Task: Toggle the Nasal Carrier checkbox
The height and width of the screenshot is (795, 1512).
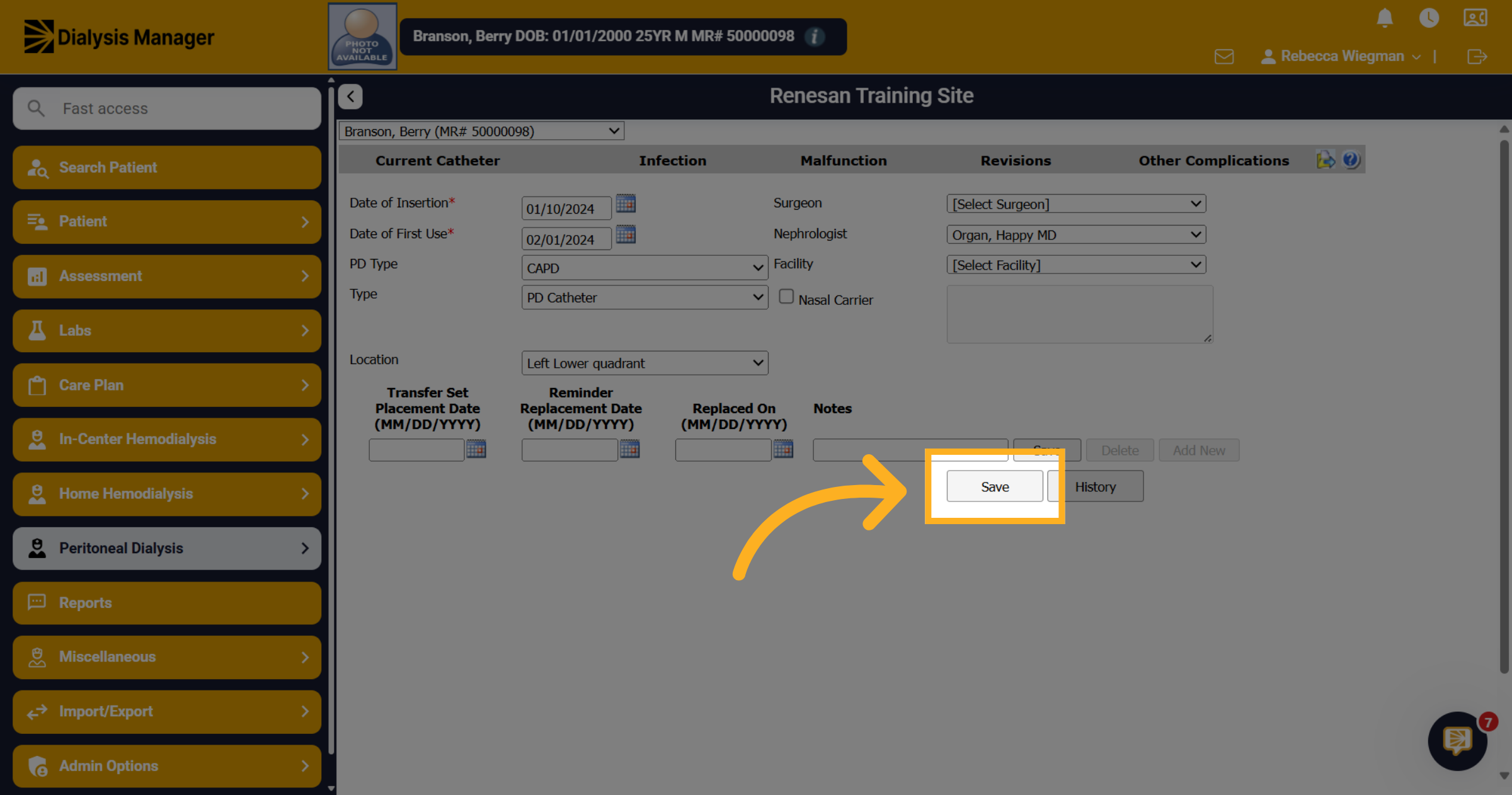Action: [786, 297]
